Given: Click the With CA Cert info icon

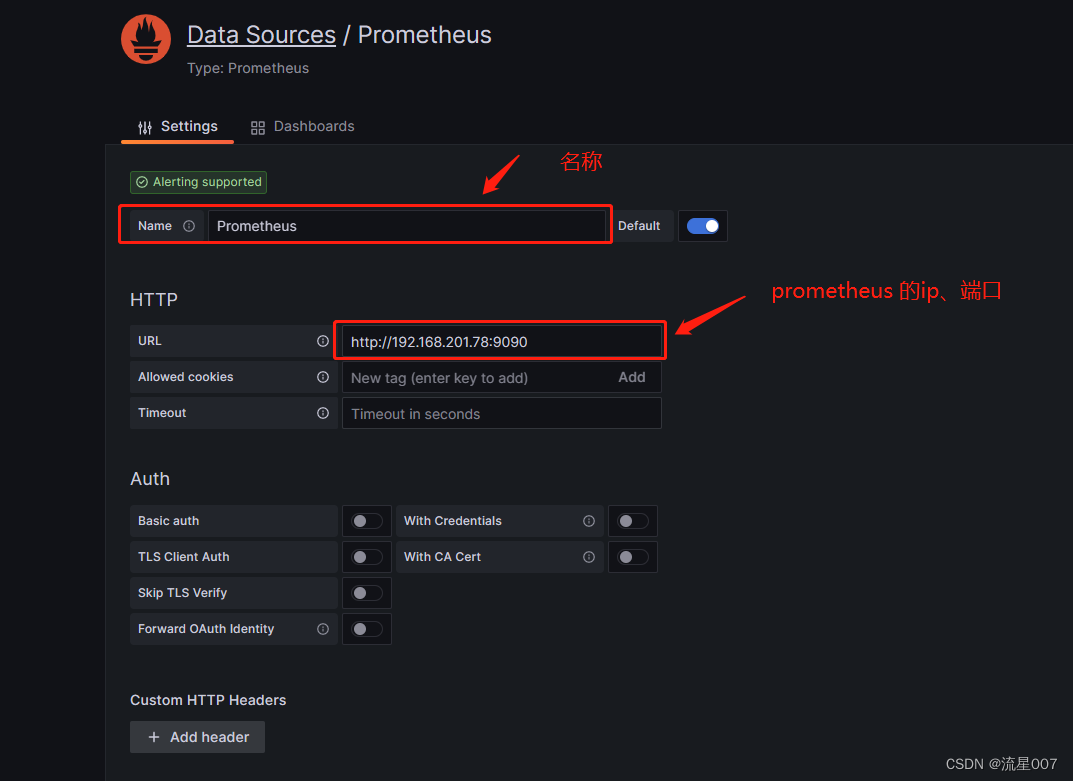Looking at the screenshot, I should point(588,557).
